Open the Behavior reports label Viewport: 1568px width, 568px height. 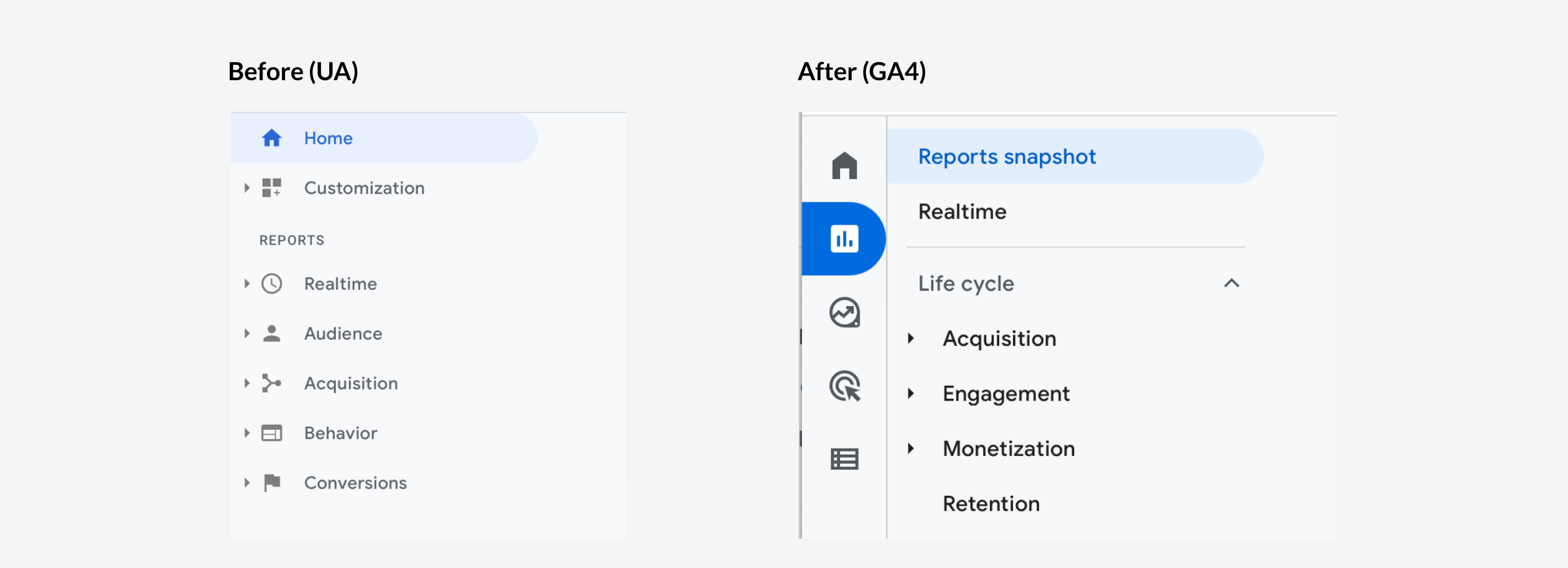tap(340, 433)
